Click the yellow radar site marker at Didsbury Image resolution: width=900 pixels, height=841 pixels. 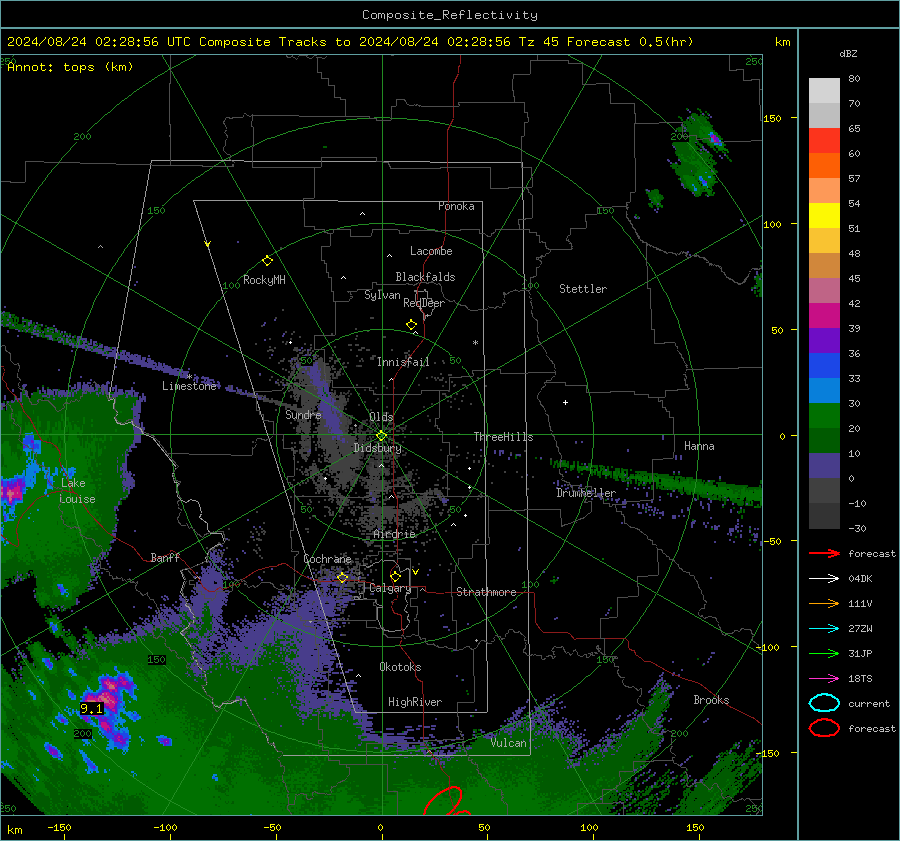(381, 436)
